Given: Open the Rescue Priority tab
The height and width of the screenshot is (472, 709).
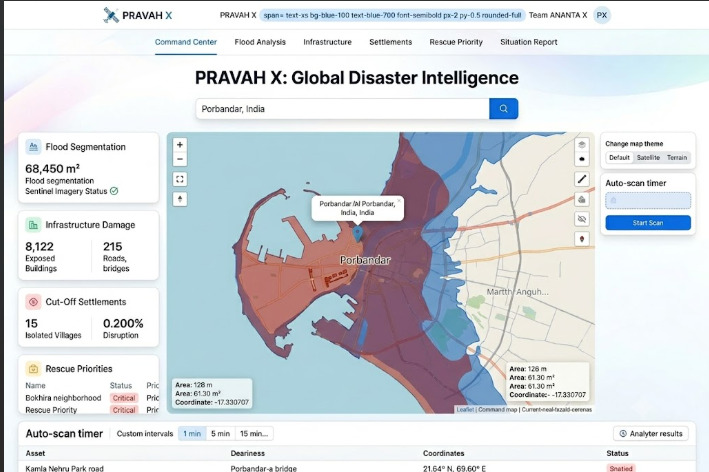Looking at the screenshot, I should pyautogui.click(x=456, y=42).
